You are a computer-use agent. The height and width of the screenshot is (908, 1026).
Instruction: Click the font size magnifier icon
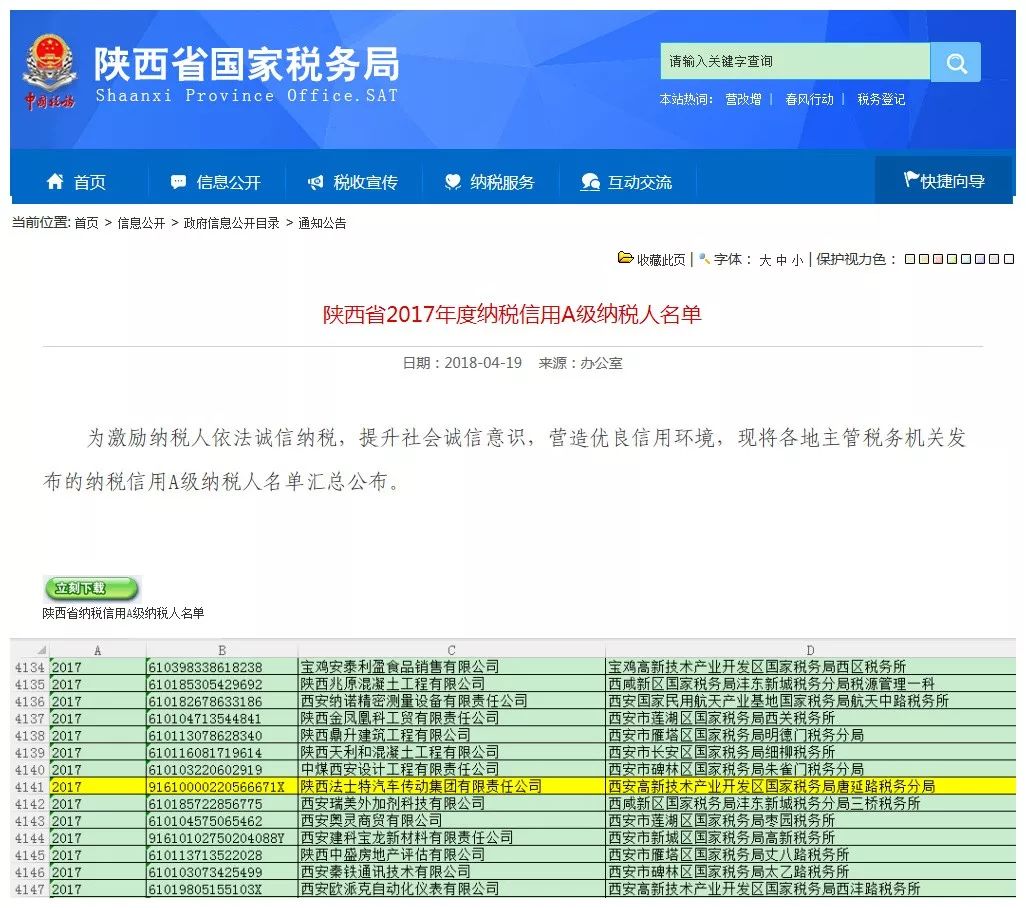705,259
